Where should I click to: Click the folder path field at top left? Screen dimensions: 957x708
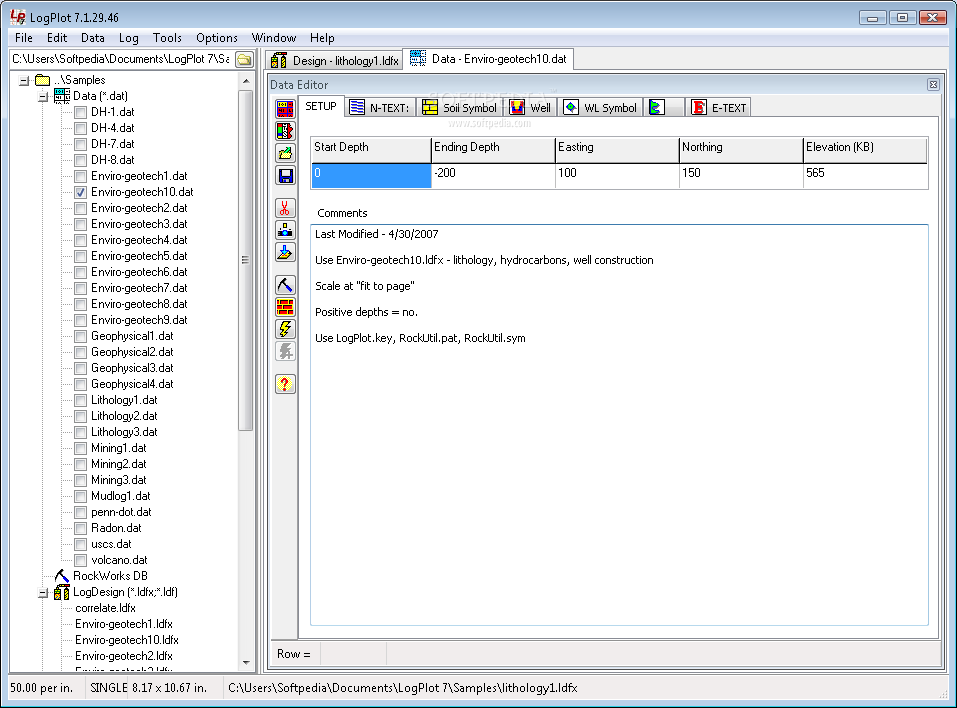[121, 59]
